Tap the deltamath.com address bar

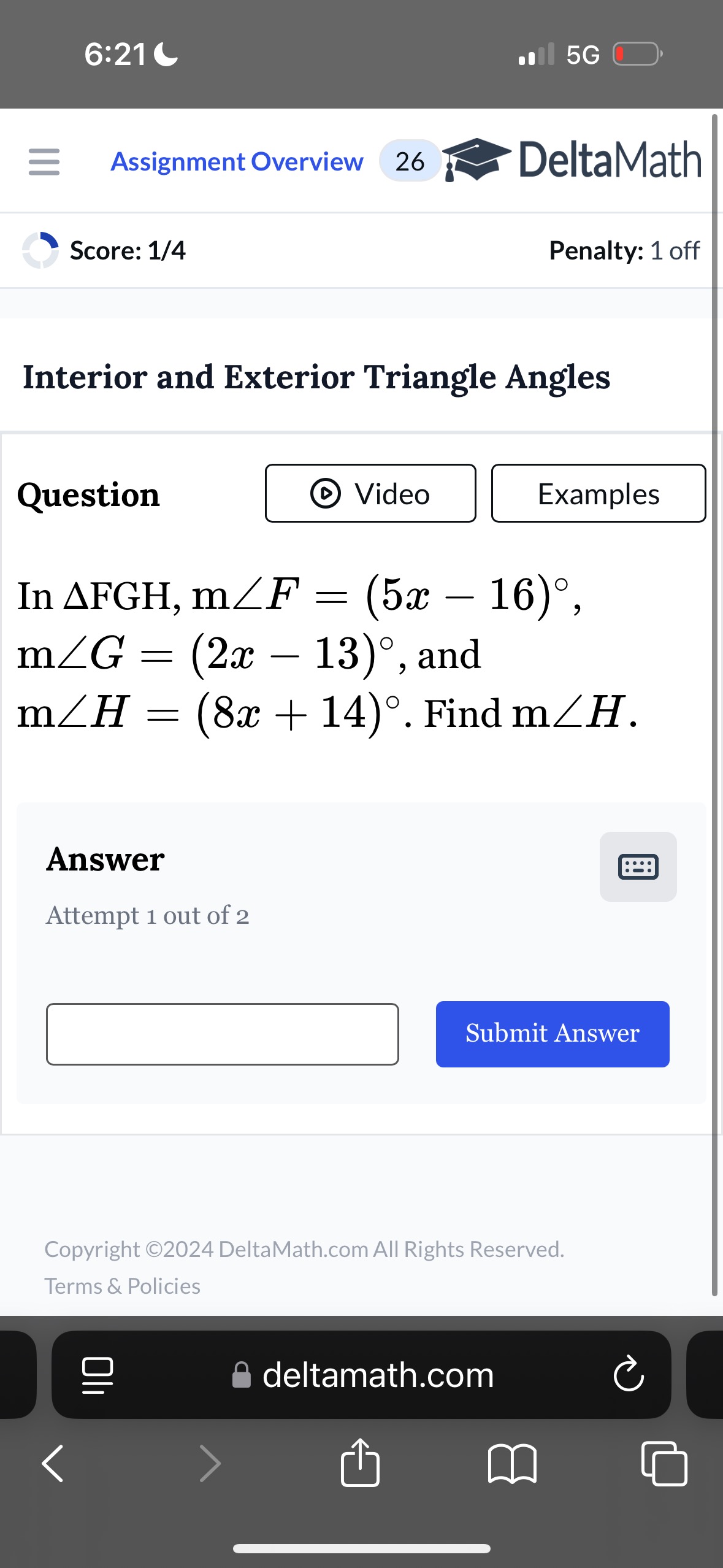pos(361,1375)
